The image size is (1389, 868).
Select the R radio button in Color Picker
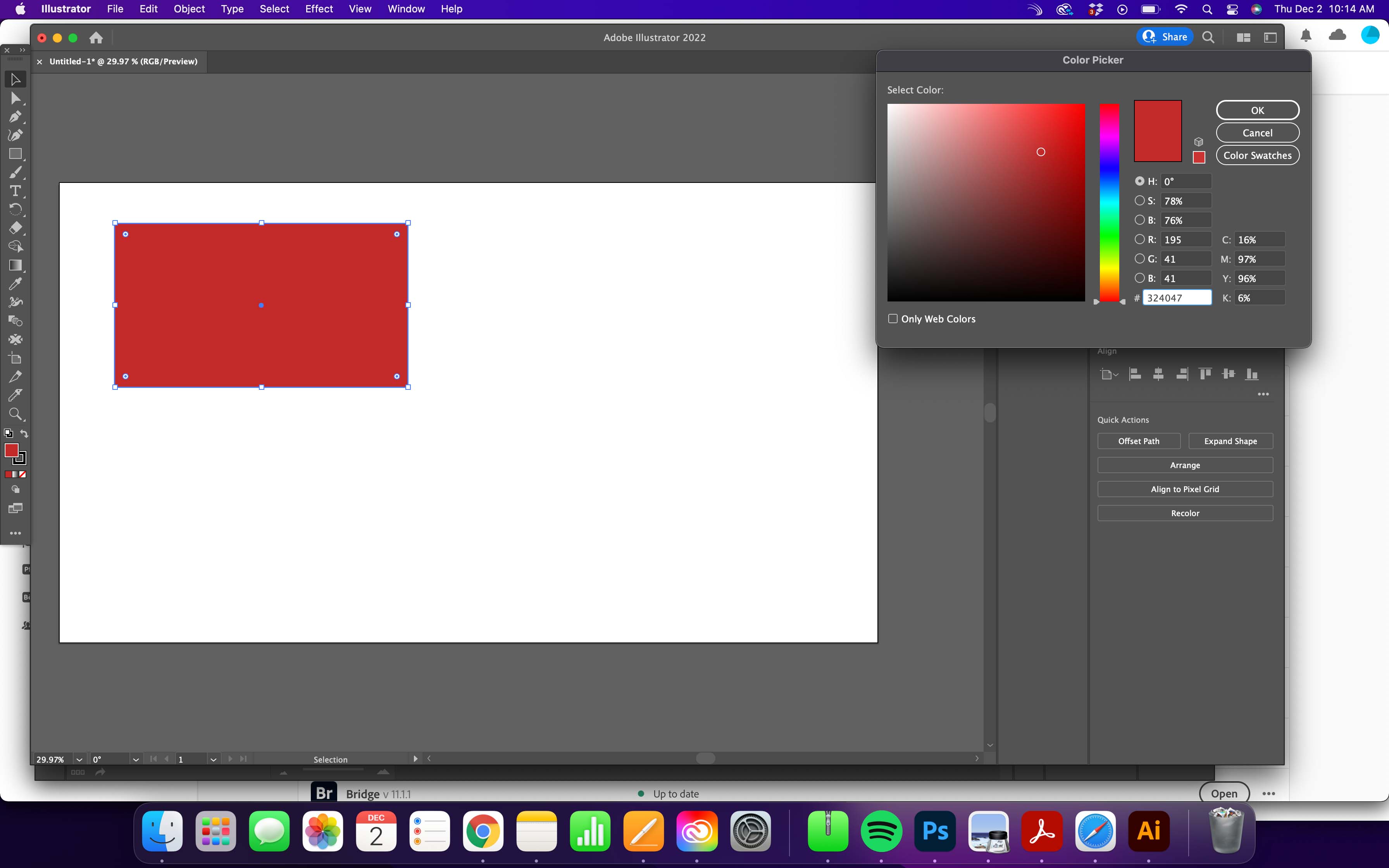tap(1140, 239)
